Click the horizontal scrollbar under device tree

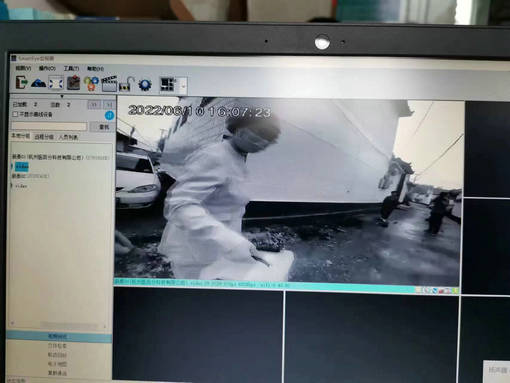click(x=59, y=324)
